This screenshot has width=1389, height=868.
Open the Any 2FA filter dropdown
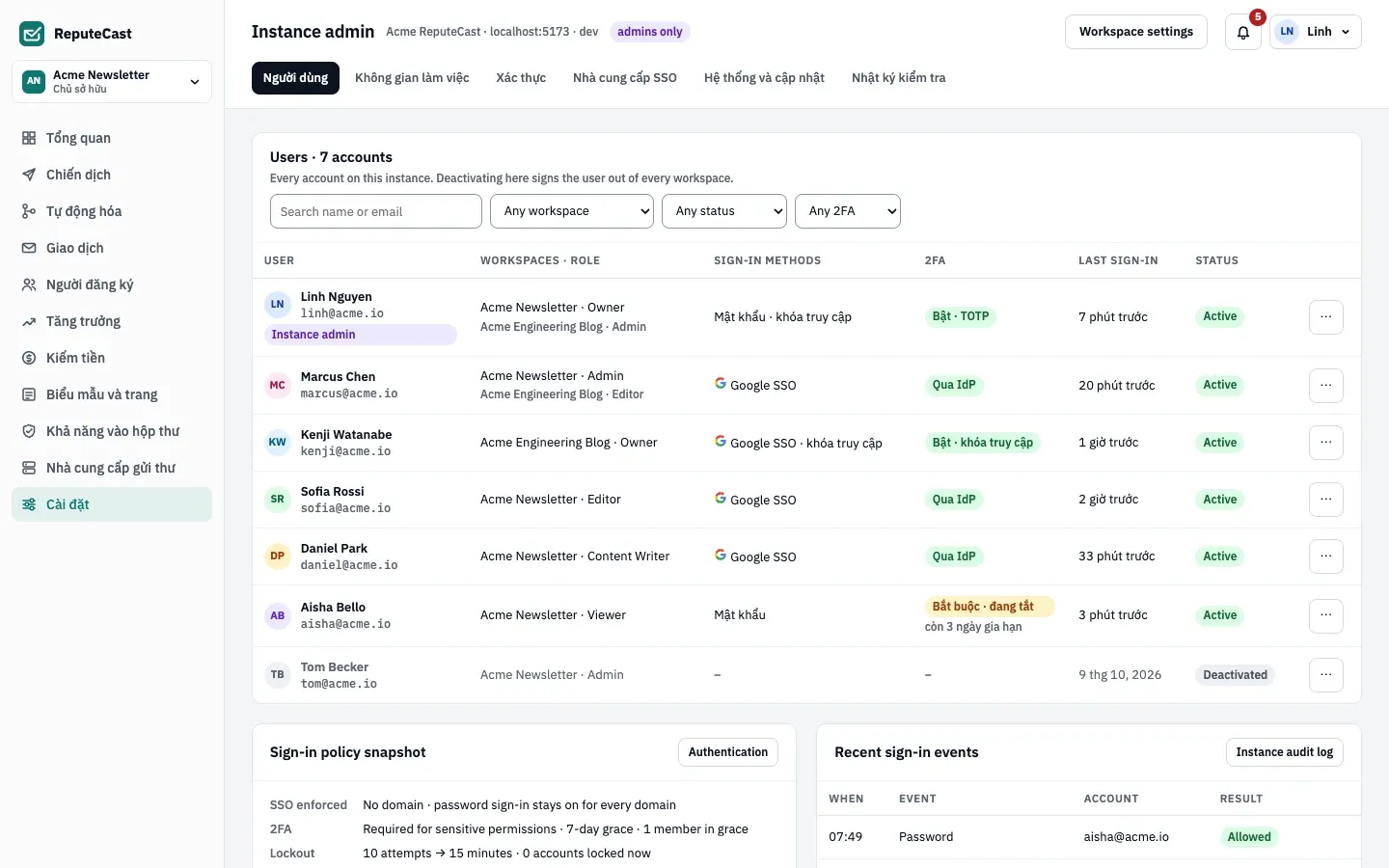tap(848, 211)
